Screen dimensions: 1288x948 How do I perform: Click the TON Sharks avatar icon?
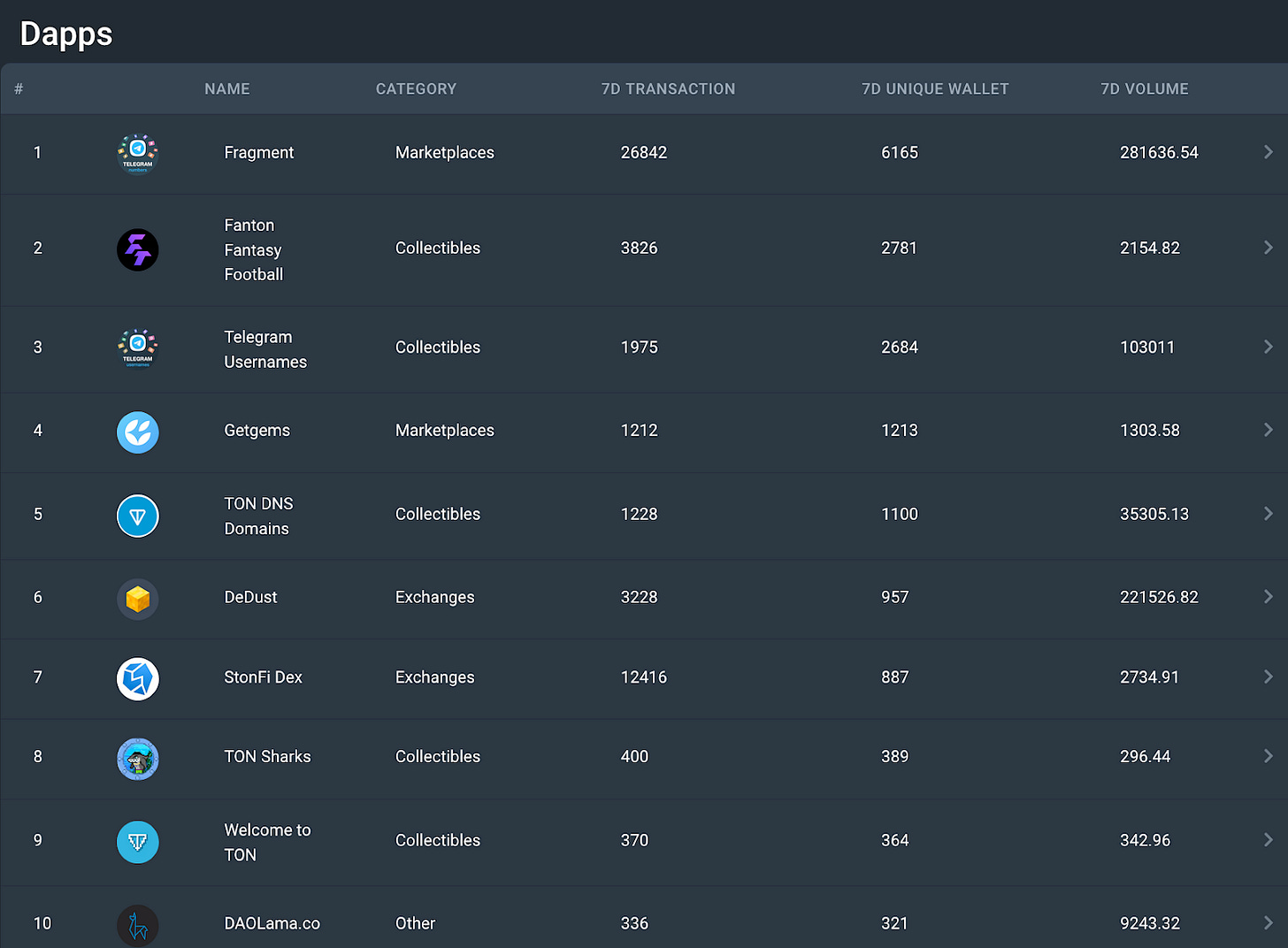pyautogui.click(x=138, y=759)
